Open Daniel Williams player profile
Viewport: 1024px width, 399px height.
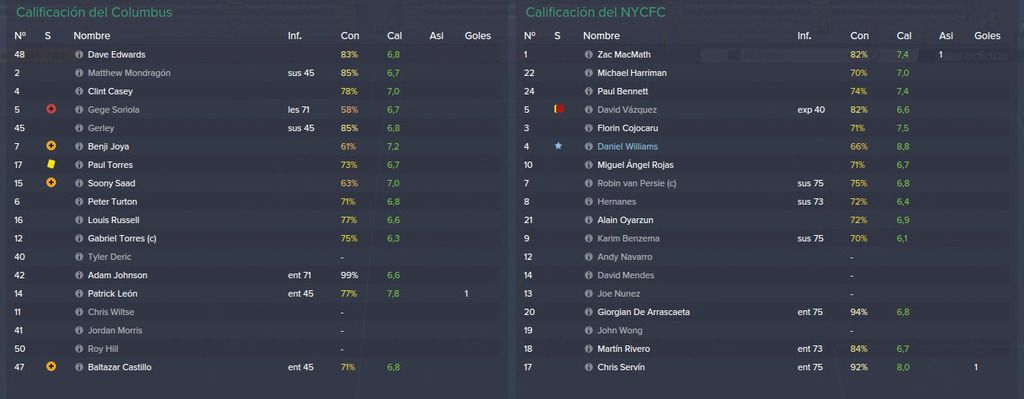[x=628, y=146]
